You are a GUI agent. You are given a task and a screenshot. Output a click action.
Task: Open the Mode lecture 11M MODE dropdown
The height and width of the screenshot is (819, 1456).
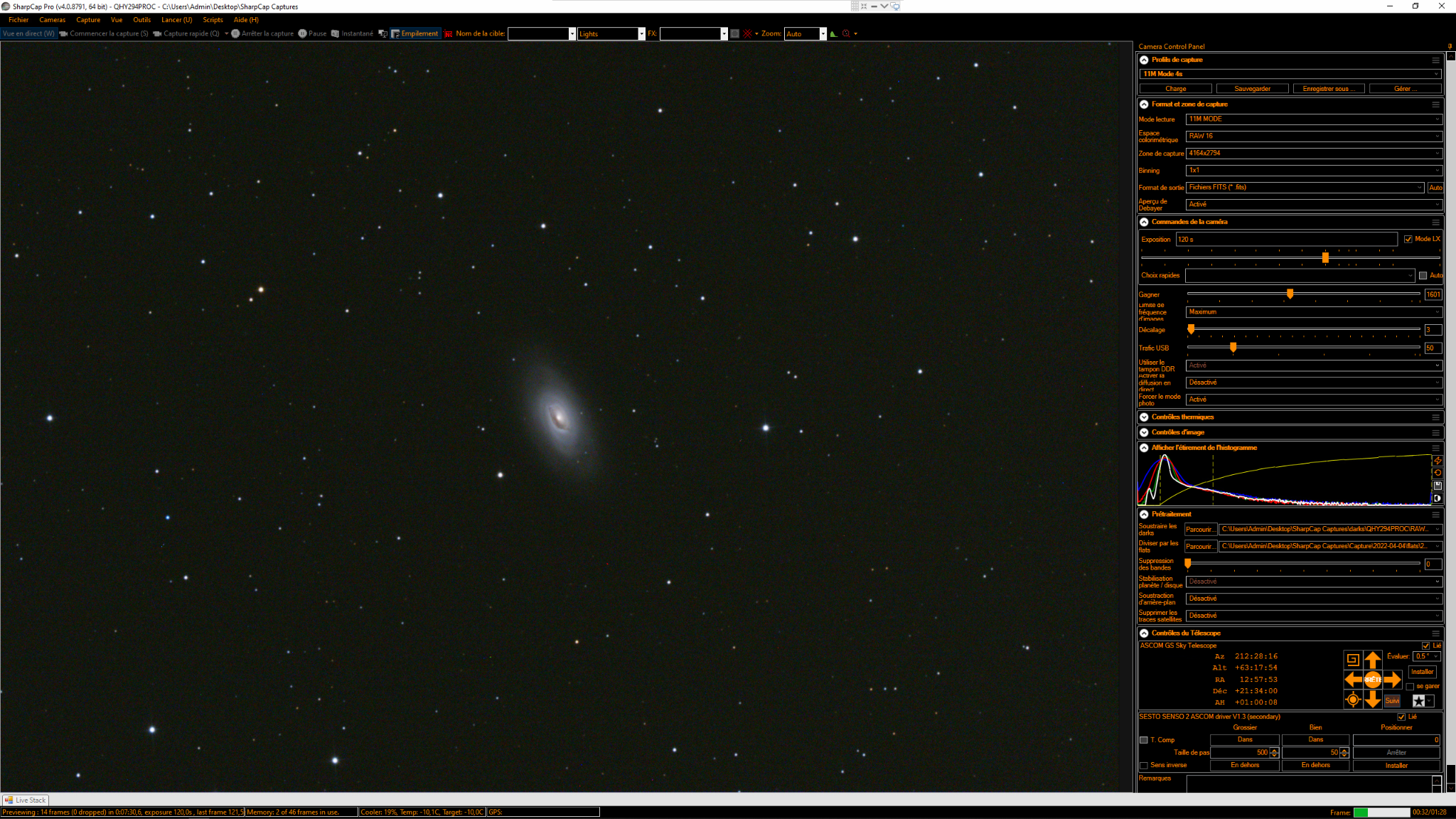(1314, 119)
